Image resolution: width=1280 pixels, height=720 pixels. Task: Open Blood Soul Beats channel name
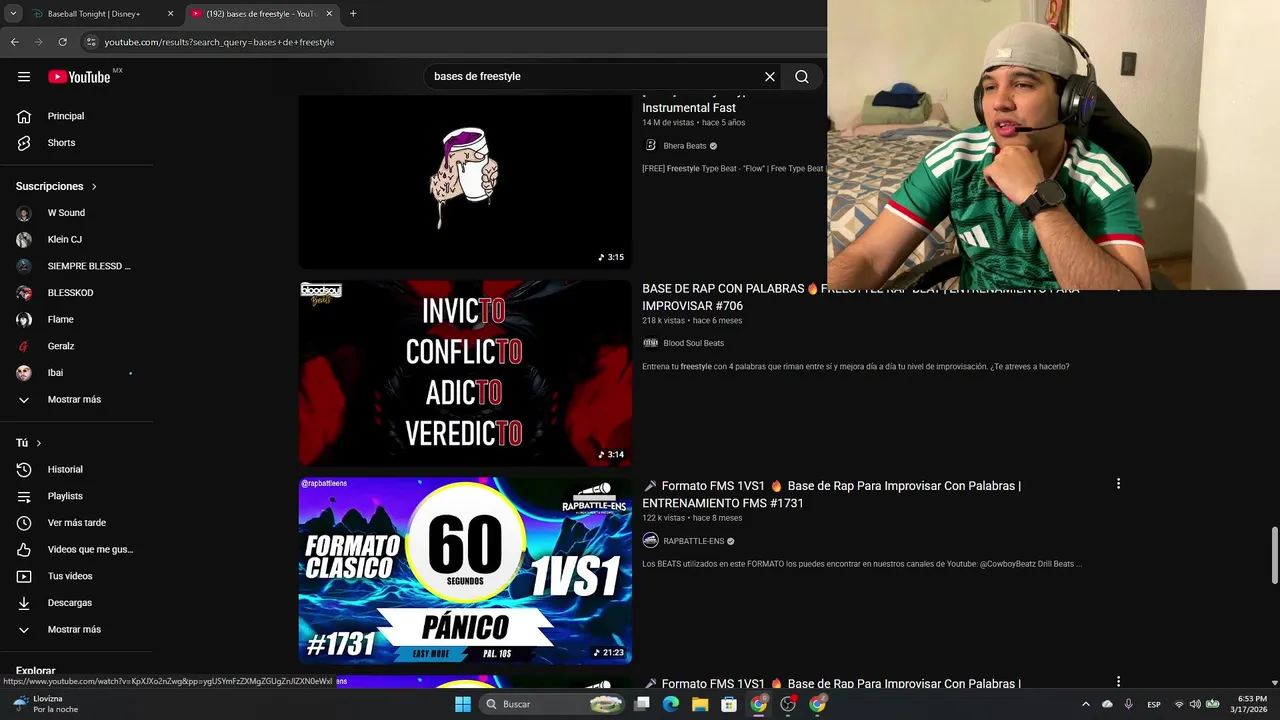coord(693,343)
